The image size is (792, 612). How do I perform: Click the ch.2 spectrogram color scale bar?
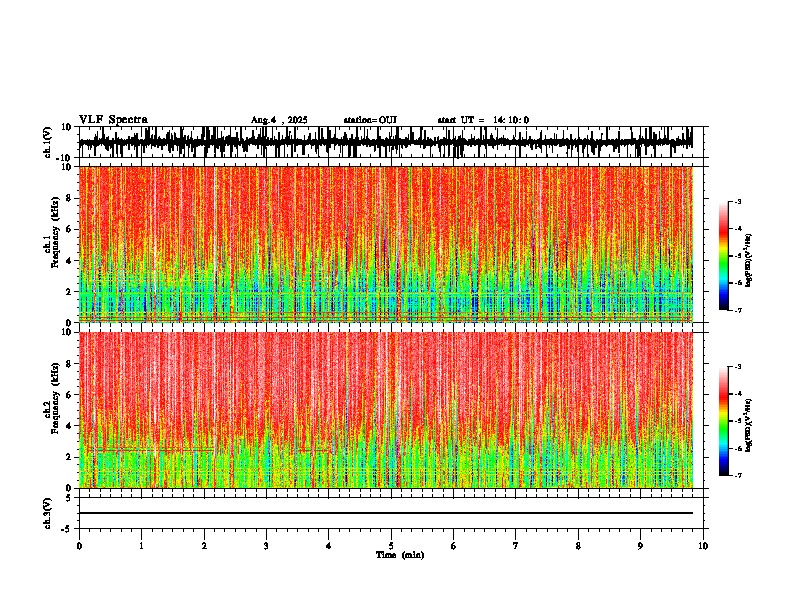723,421
